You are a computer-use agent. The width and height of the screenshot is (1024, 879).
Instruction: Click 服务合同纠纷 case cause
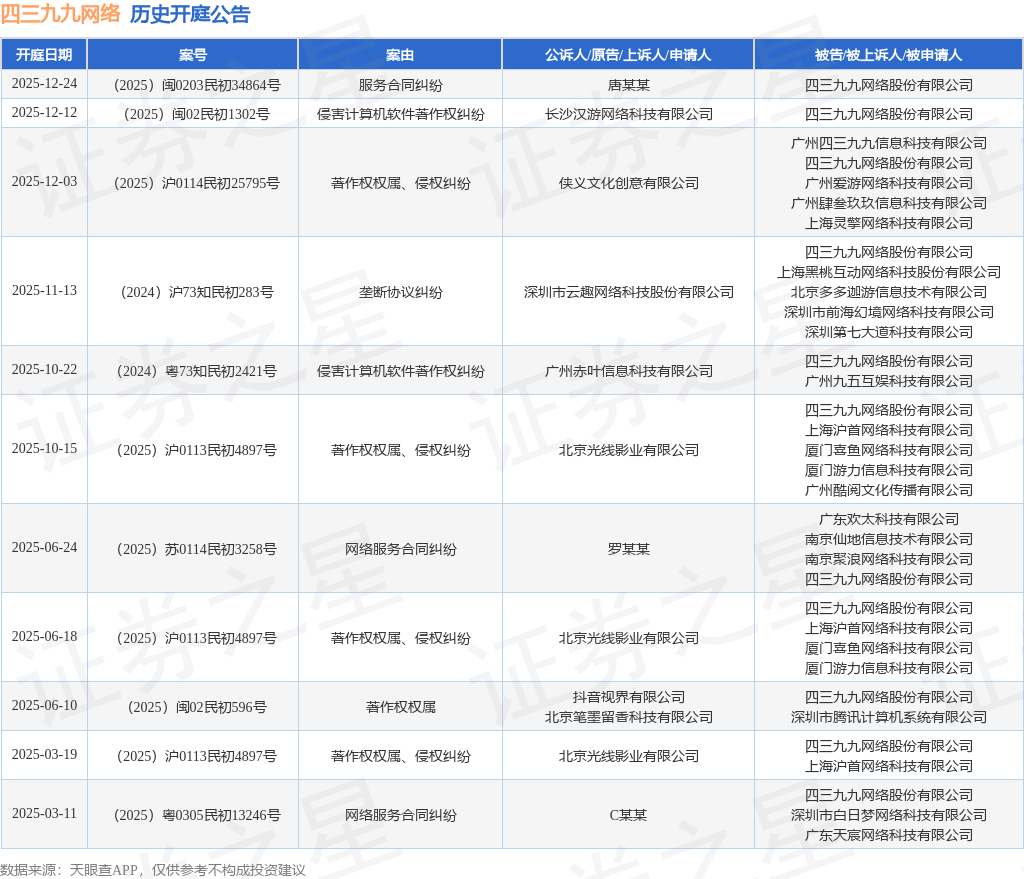(x=400, y=85)
